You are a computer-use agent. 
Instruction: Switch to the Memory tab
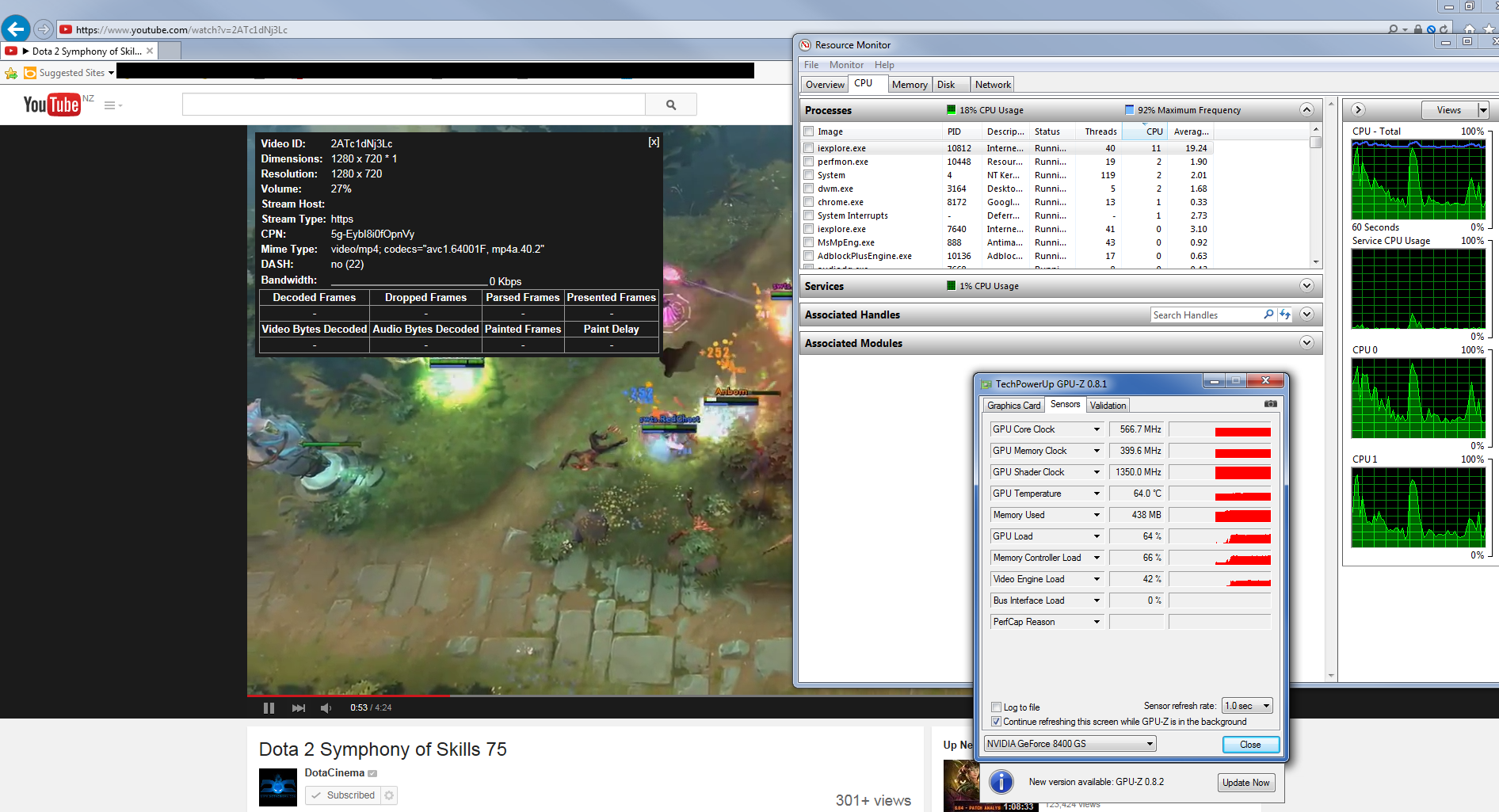[x=910, y=85]
